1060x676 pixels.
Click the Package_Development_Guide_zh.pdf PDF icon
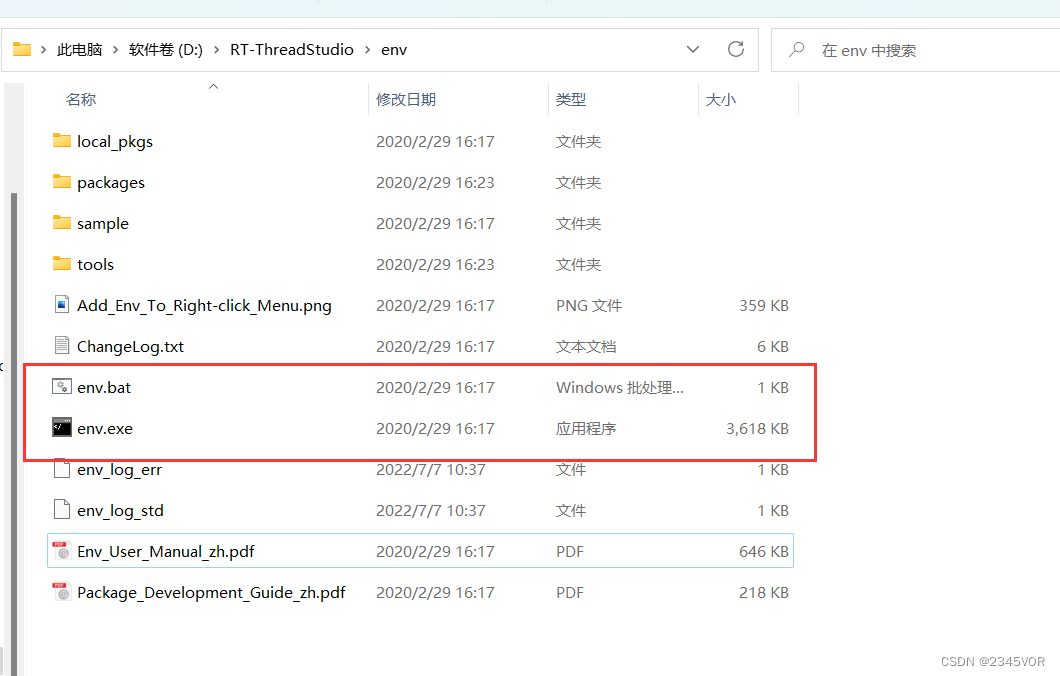[x=62, y=592]
